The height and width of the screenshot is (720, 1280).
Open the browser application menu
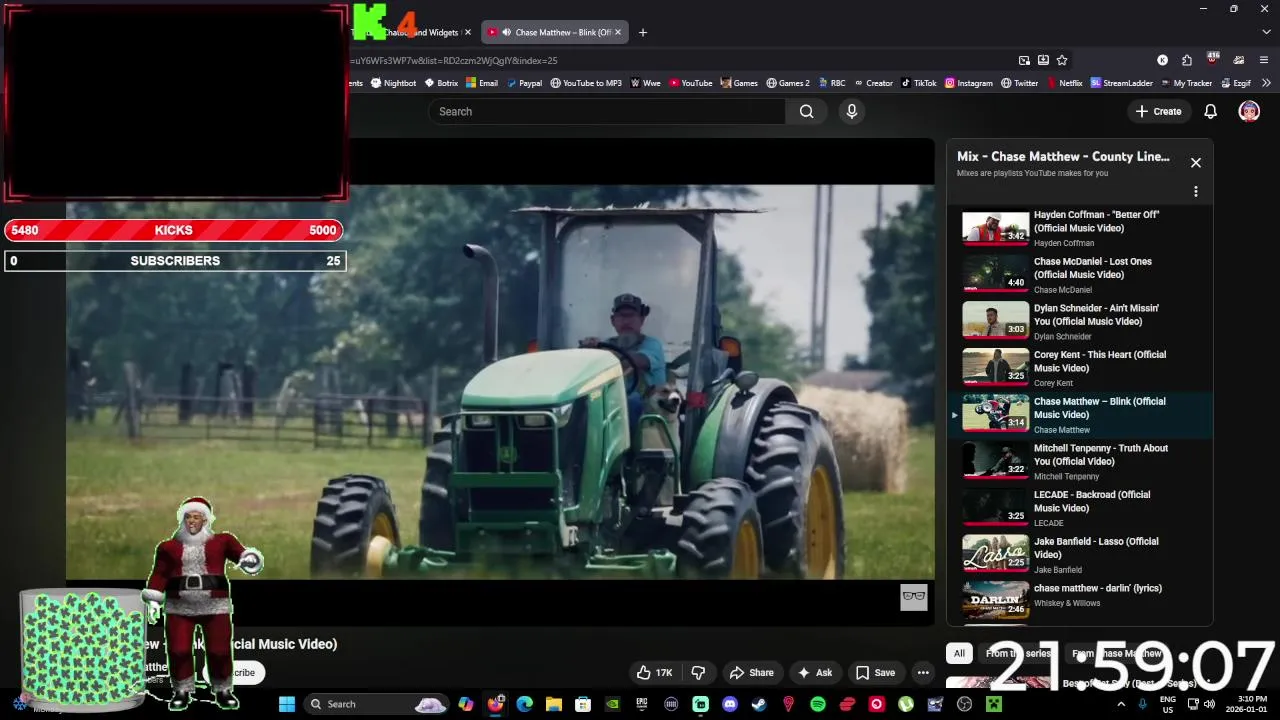[1264, 60]
